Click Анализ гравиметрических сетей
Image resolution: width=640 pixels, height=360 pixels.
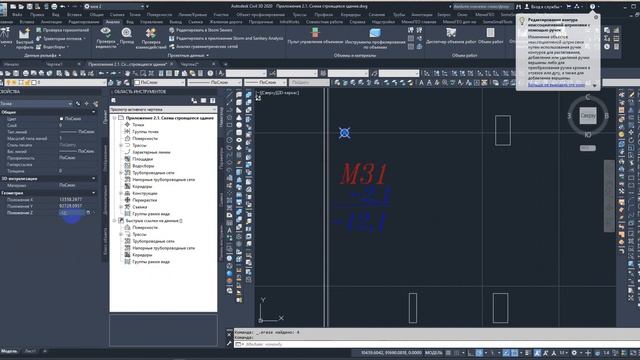[x=203, y=47]
